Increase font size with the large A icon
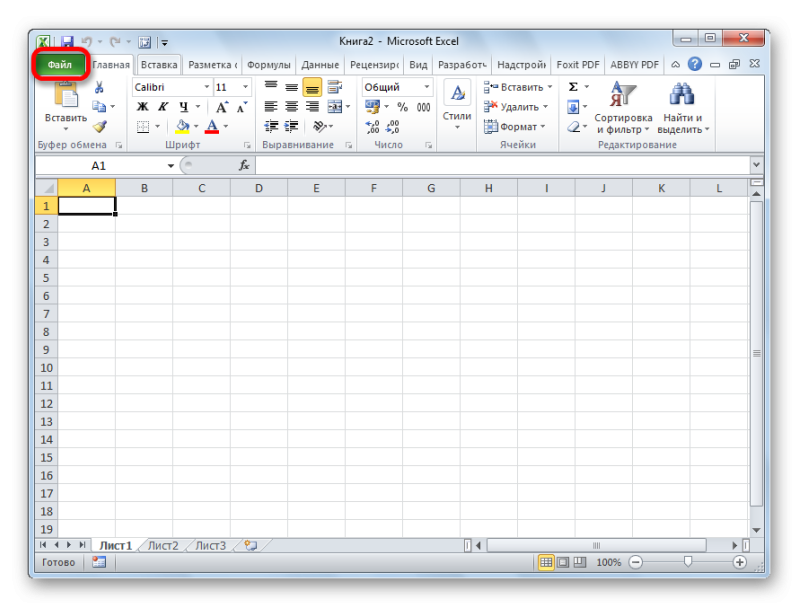 tap(222, 107)
